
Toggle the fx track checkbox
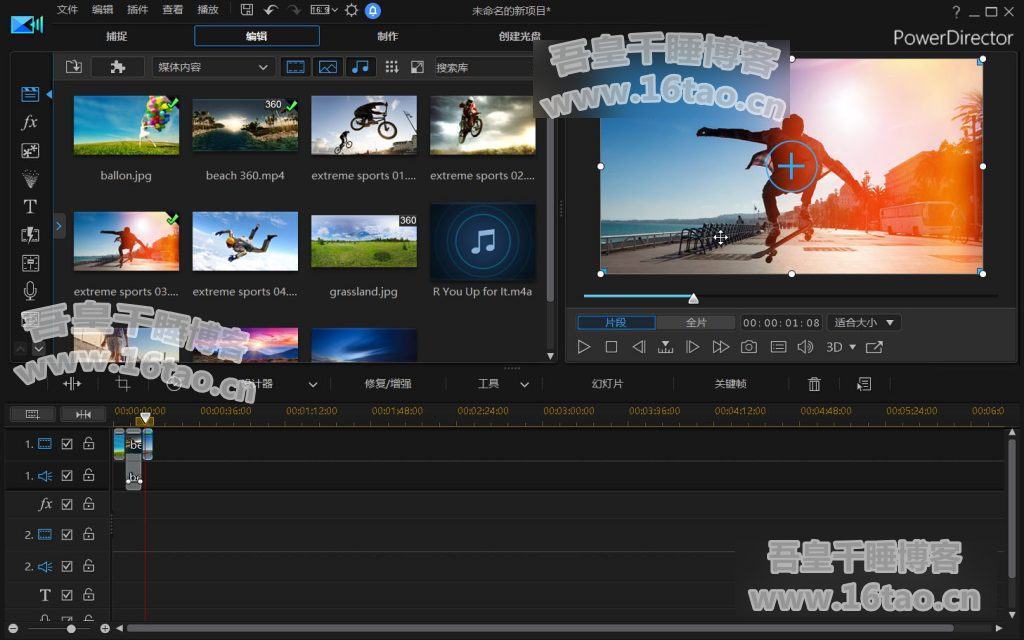click(x=67, y=504)
